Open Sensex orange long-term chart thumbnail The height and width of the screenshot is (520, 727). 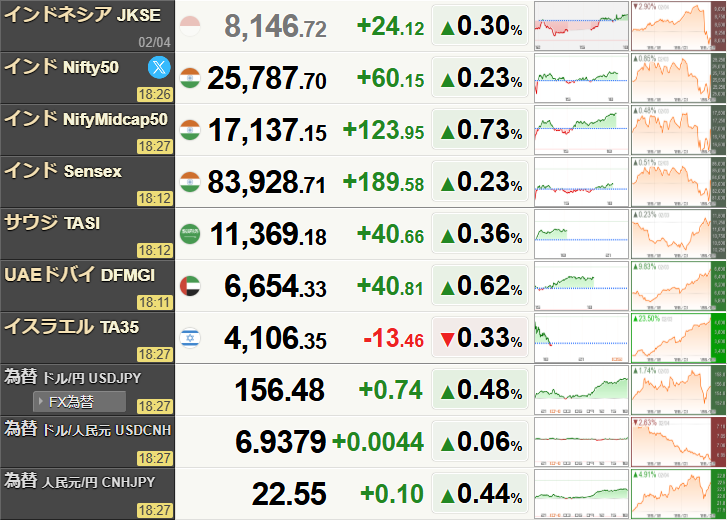679,182
